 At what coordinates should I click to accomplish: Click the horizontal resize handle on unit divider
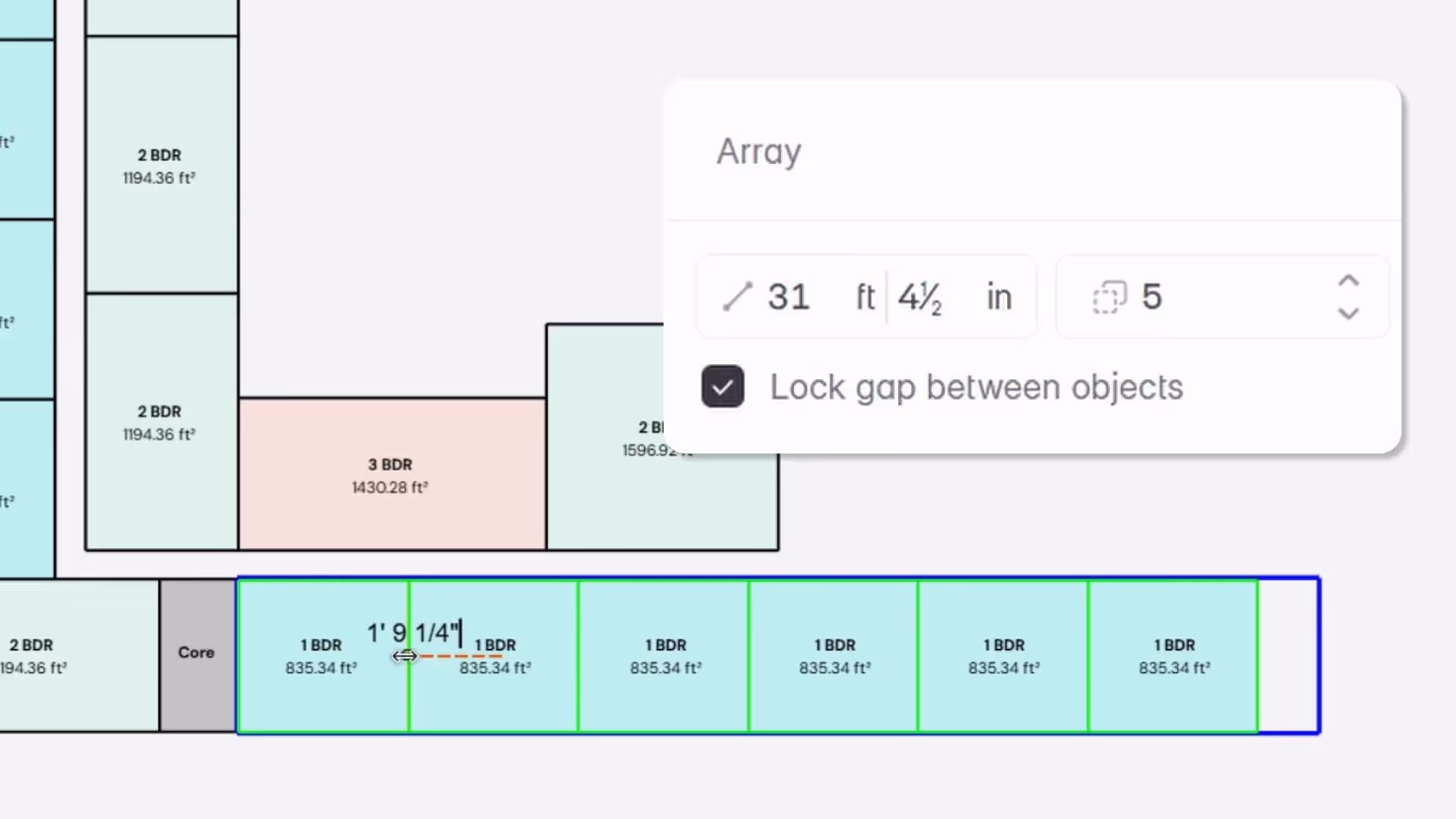[x=404, y=656]
